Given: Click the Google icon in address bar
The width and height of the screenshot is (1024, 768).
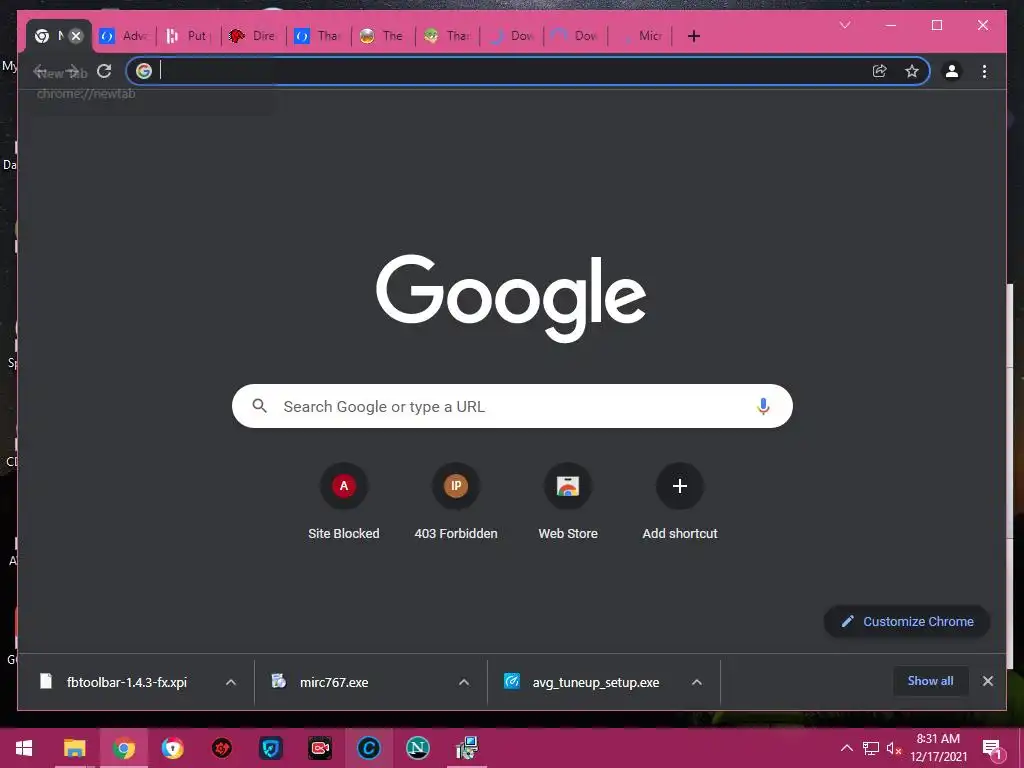Looking at the screenshot, I should tap(144, 71).
